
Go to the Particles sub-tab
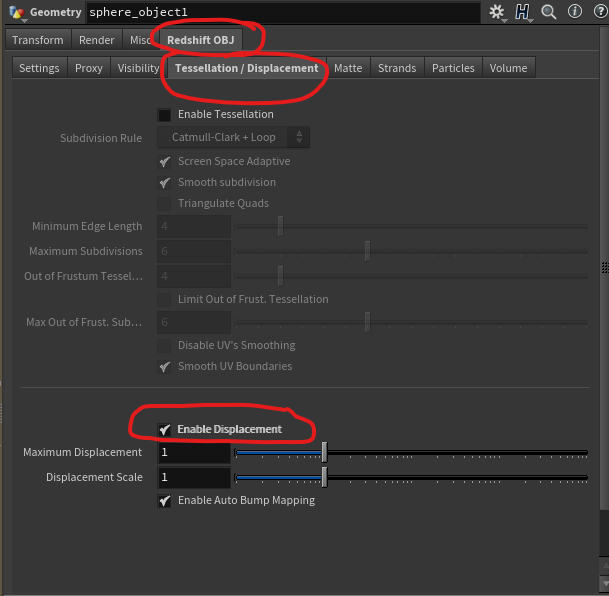click(453, 68)
